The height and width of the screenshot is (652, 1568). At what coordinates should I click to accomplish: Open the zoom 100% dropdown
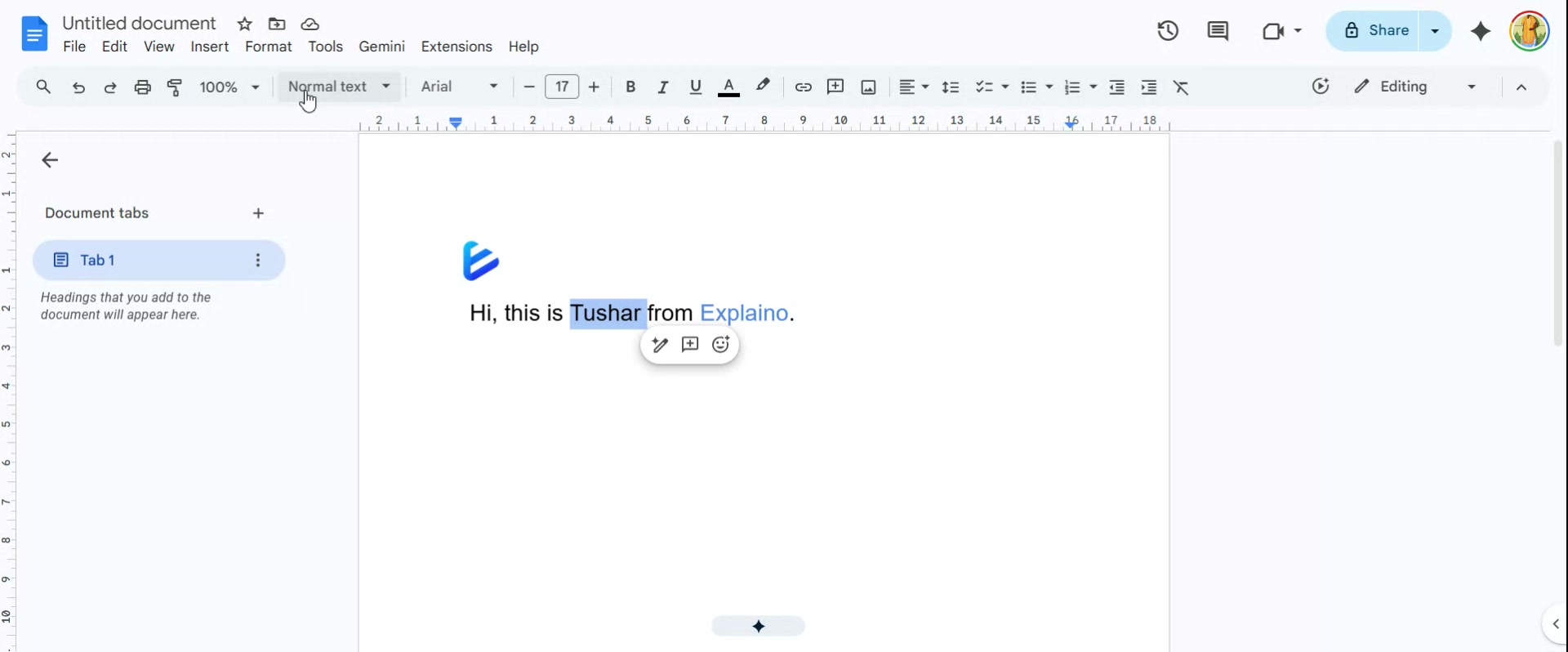[x=229, y=87]
